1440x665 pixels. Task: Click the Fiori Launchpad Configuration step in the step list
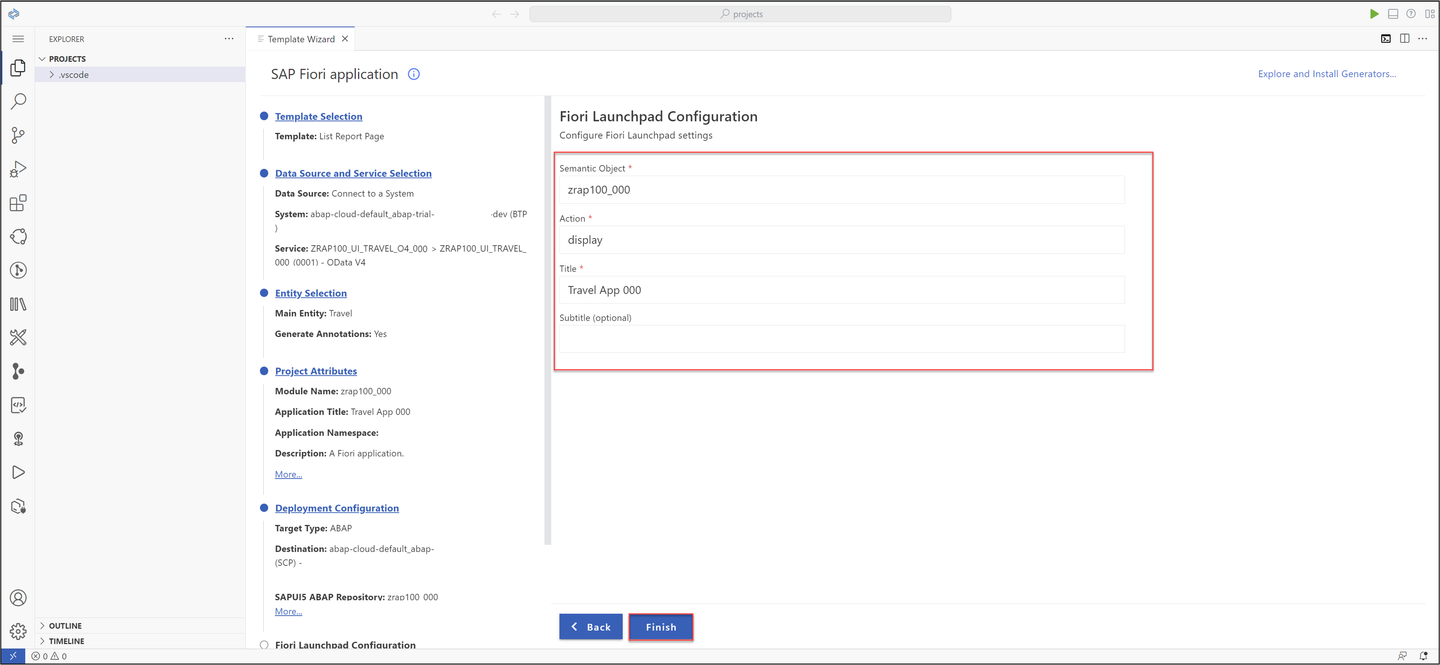[345, 646]
